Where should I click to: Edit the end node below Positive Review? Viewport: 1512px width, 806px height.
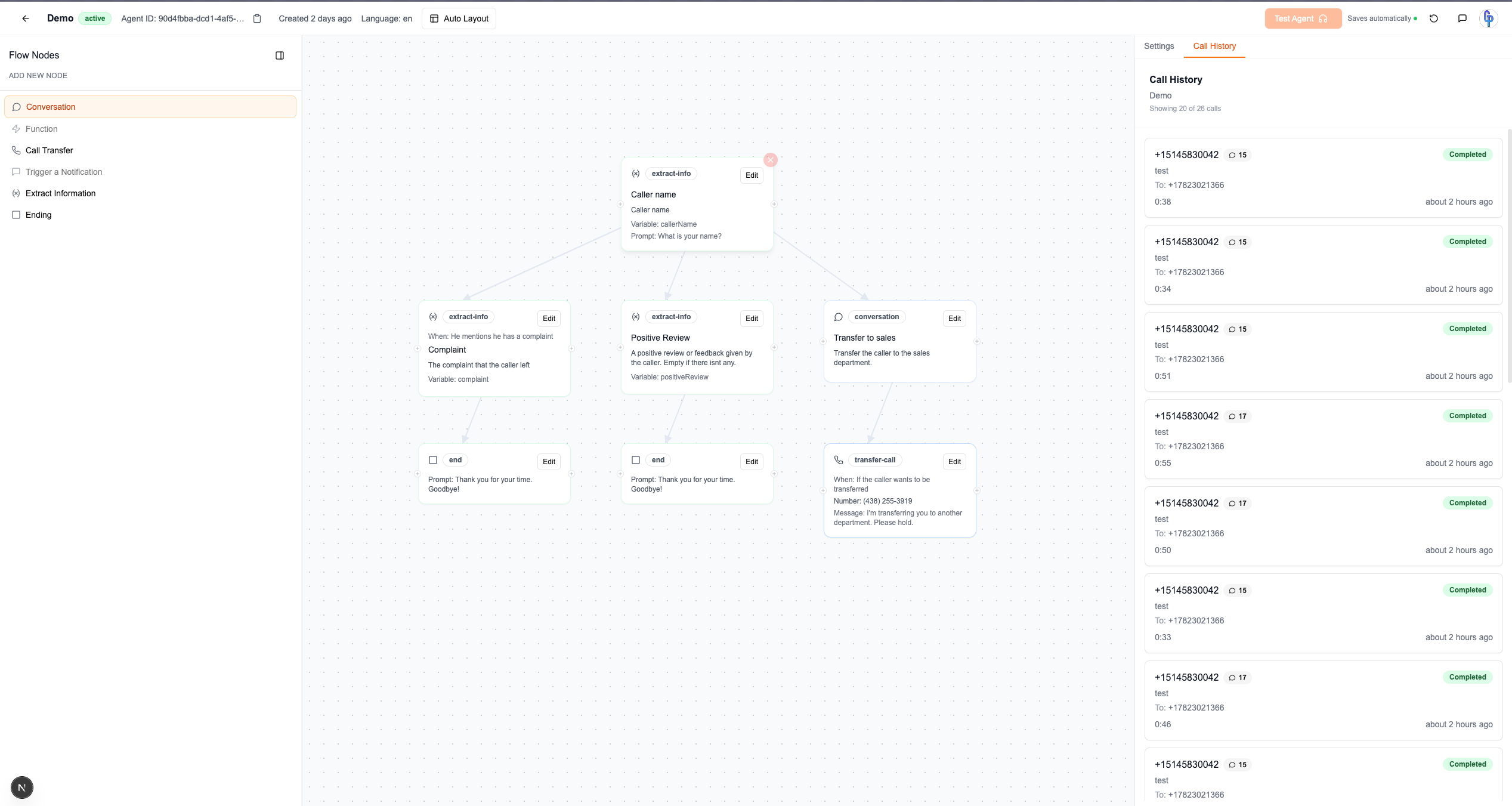pyautogui.click(x=752, y=462)
